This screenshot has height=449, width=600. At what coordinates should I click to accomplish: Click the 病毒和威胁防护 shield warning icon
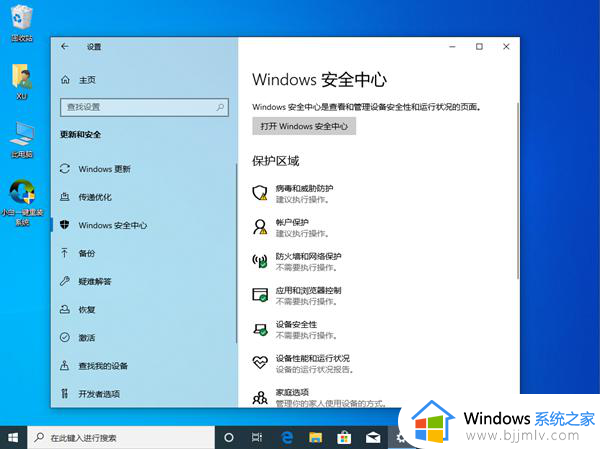coord(260,193)
